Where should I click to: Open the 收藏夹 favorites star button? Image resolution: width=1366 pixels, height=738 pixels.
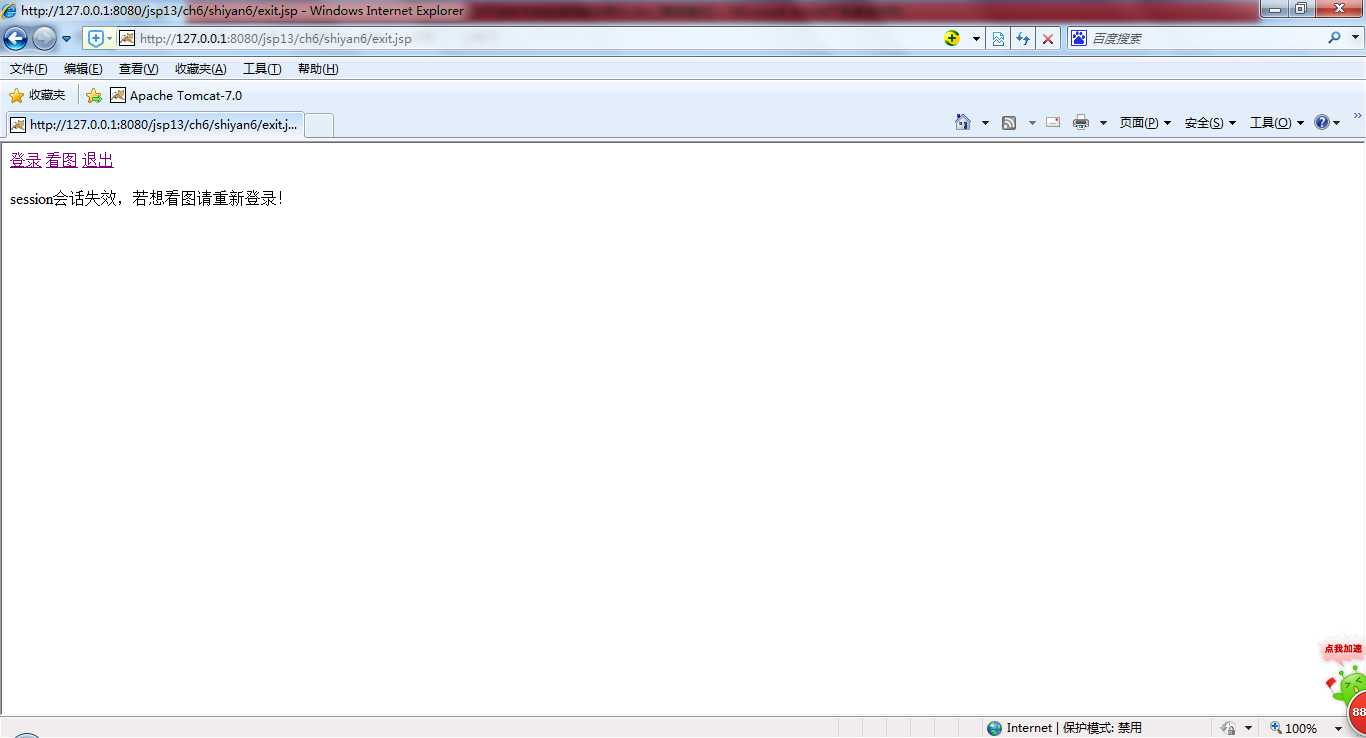(37, 95)
